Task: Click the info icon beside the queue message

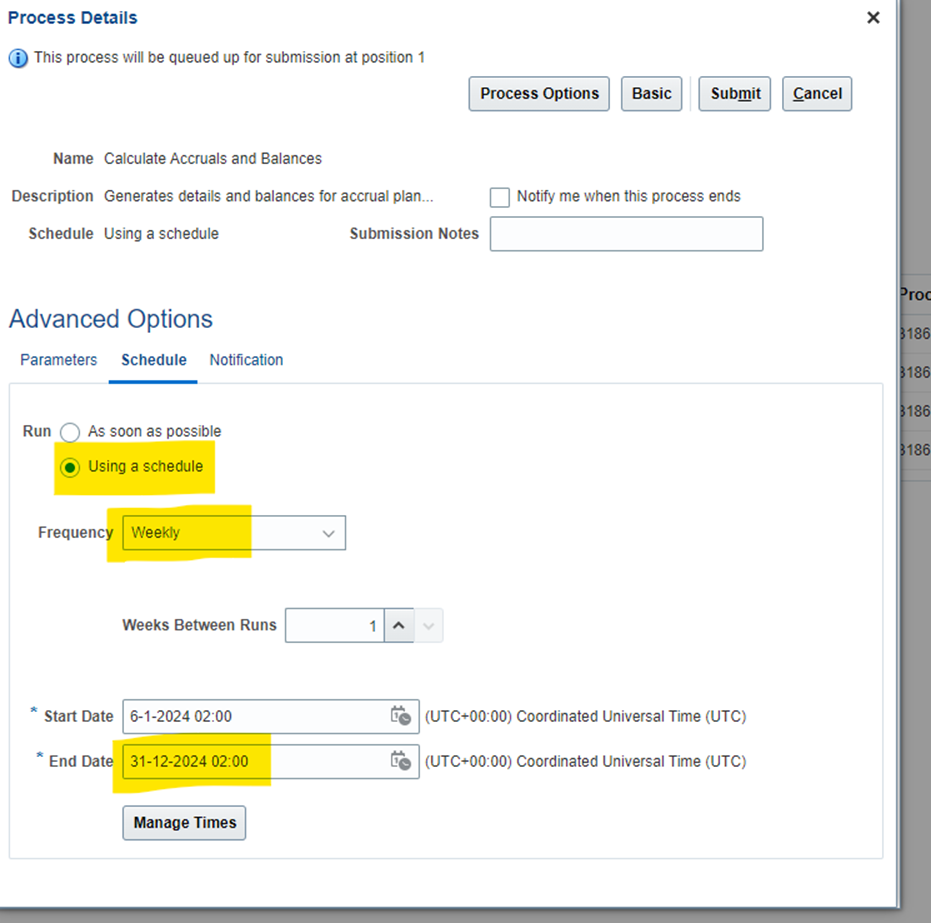Action: 17,57
